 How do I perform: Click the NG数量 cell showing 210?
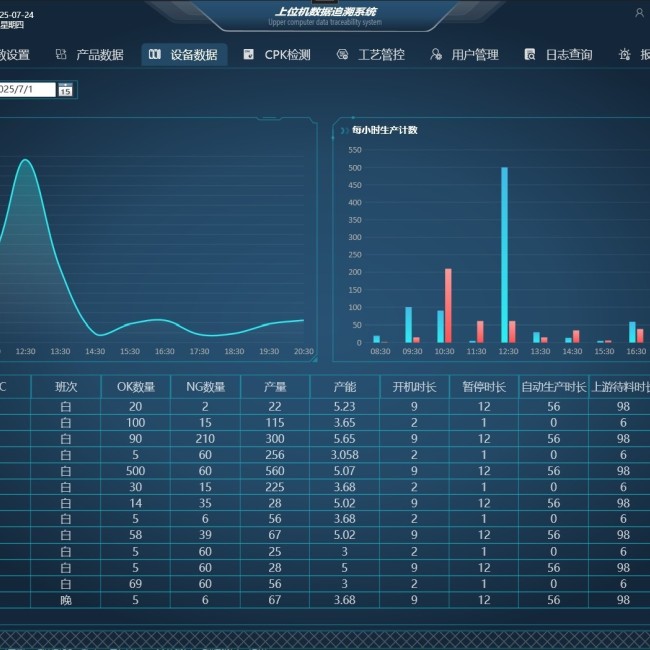pyautogui.click(x=205, y=439)
